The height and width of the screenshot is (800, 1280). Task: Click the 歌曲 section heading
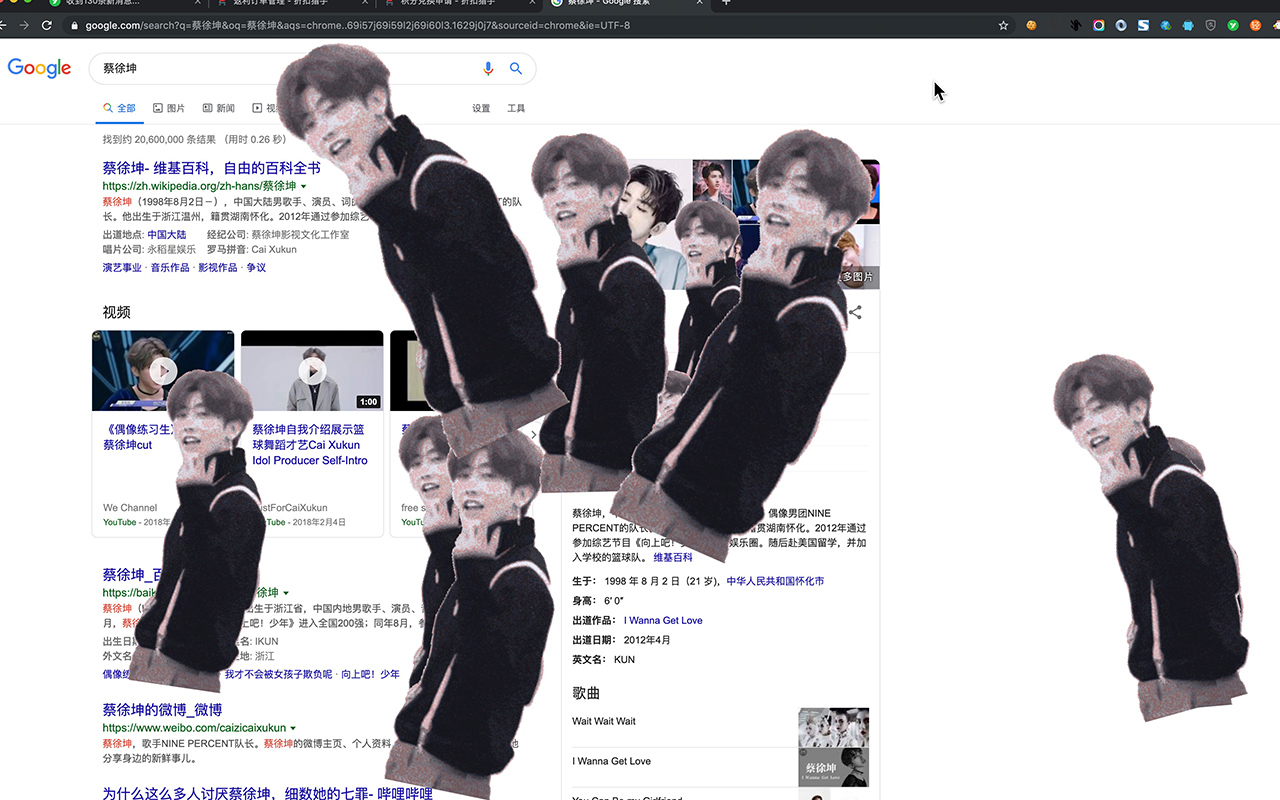[586, 693]
